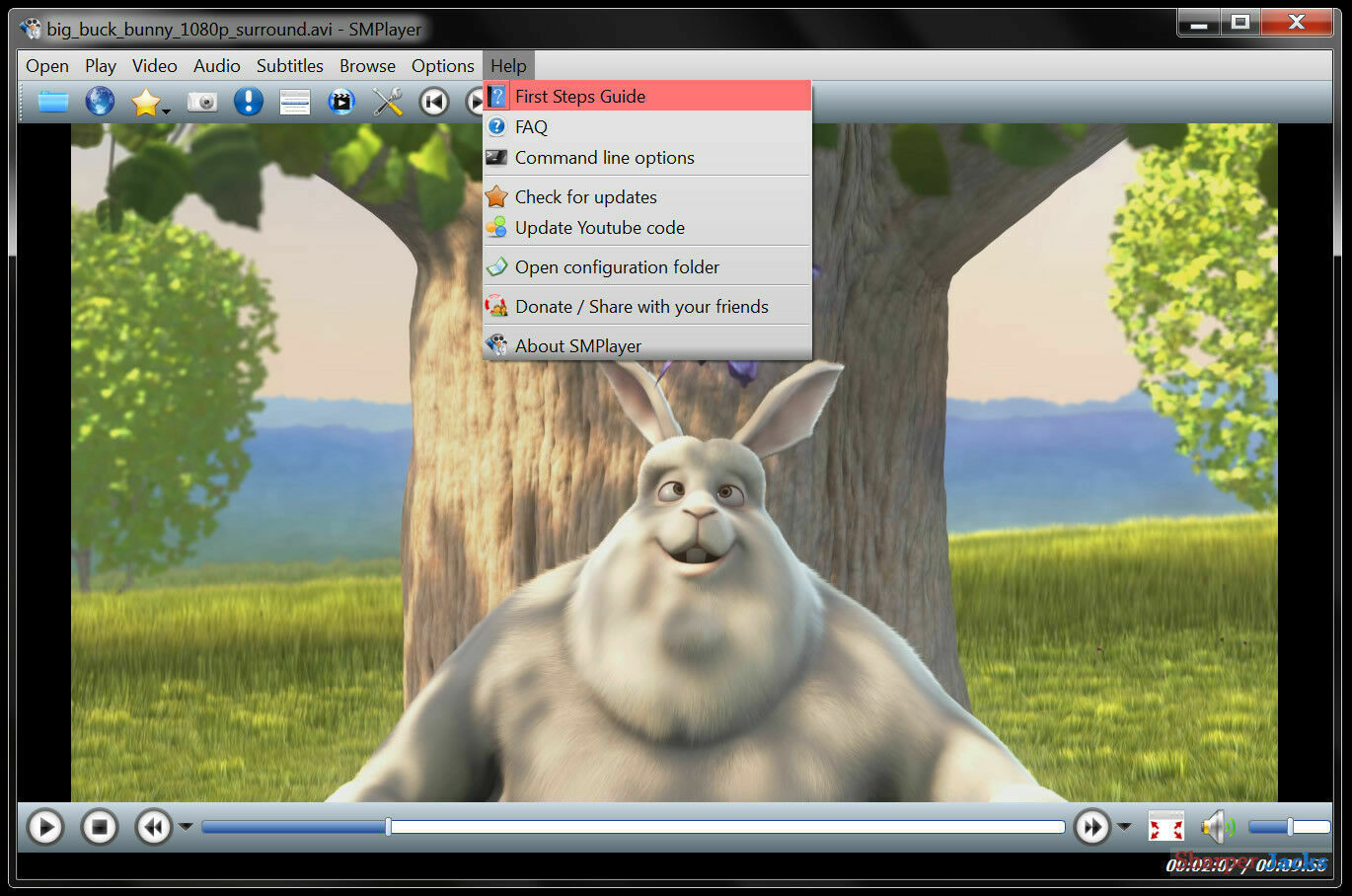Image resolution: width=1352 pixels, height=896 pixels.
Task: Open the Open menu
Action: click(47, 66)
